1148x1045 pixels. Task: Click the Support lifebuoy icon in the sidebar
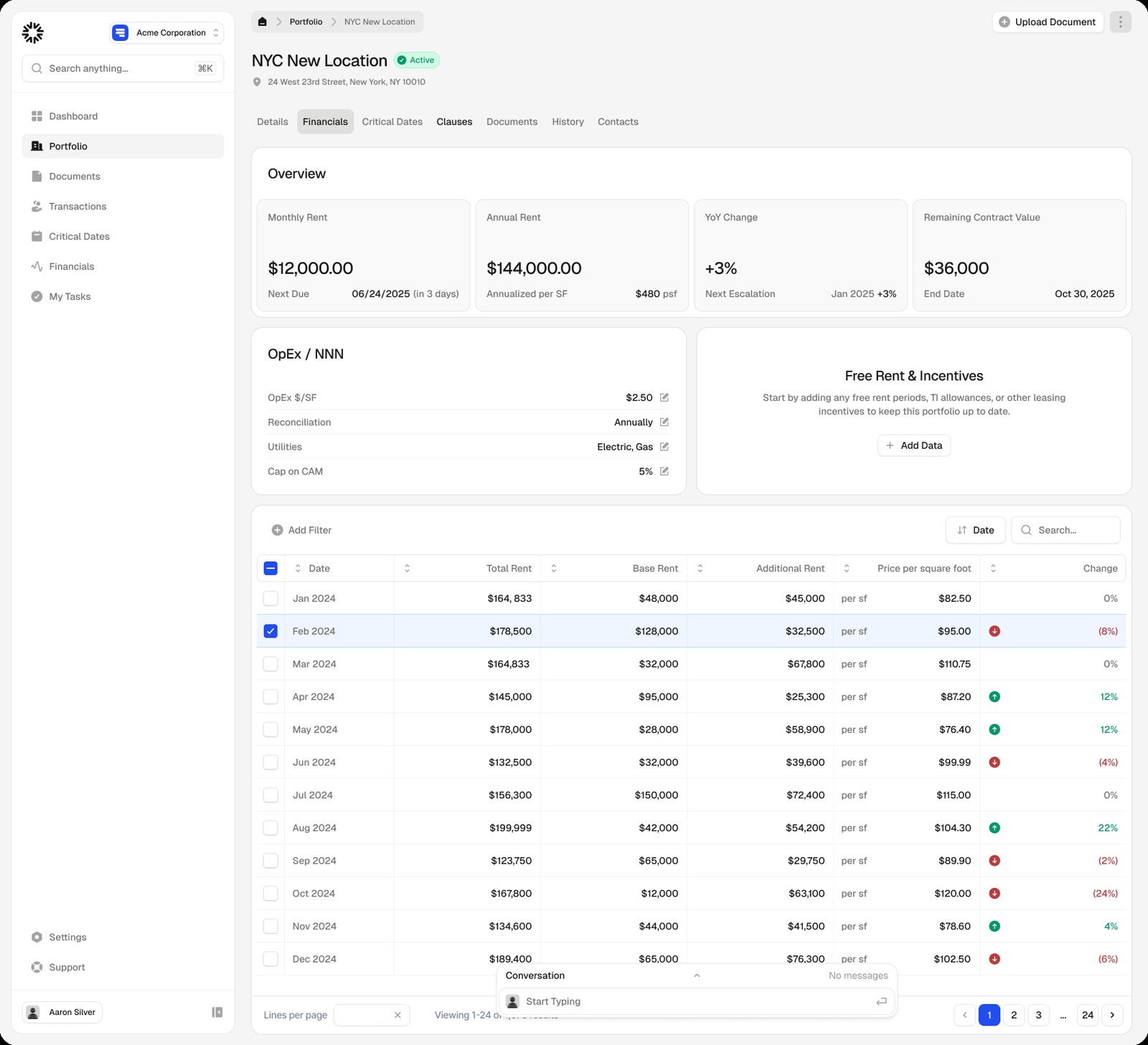click(x=37, y=968)
